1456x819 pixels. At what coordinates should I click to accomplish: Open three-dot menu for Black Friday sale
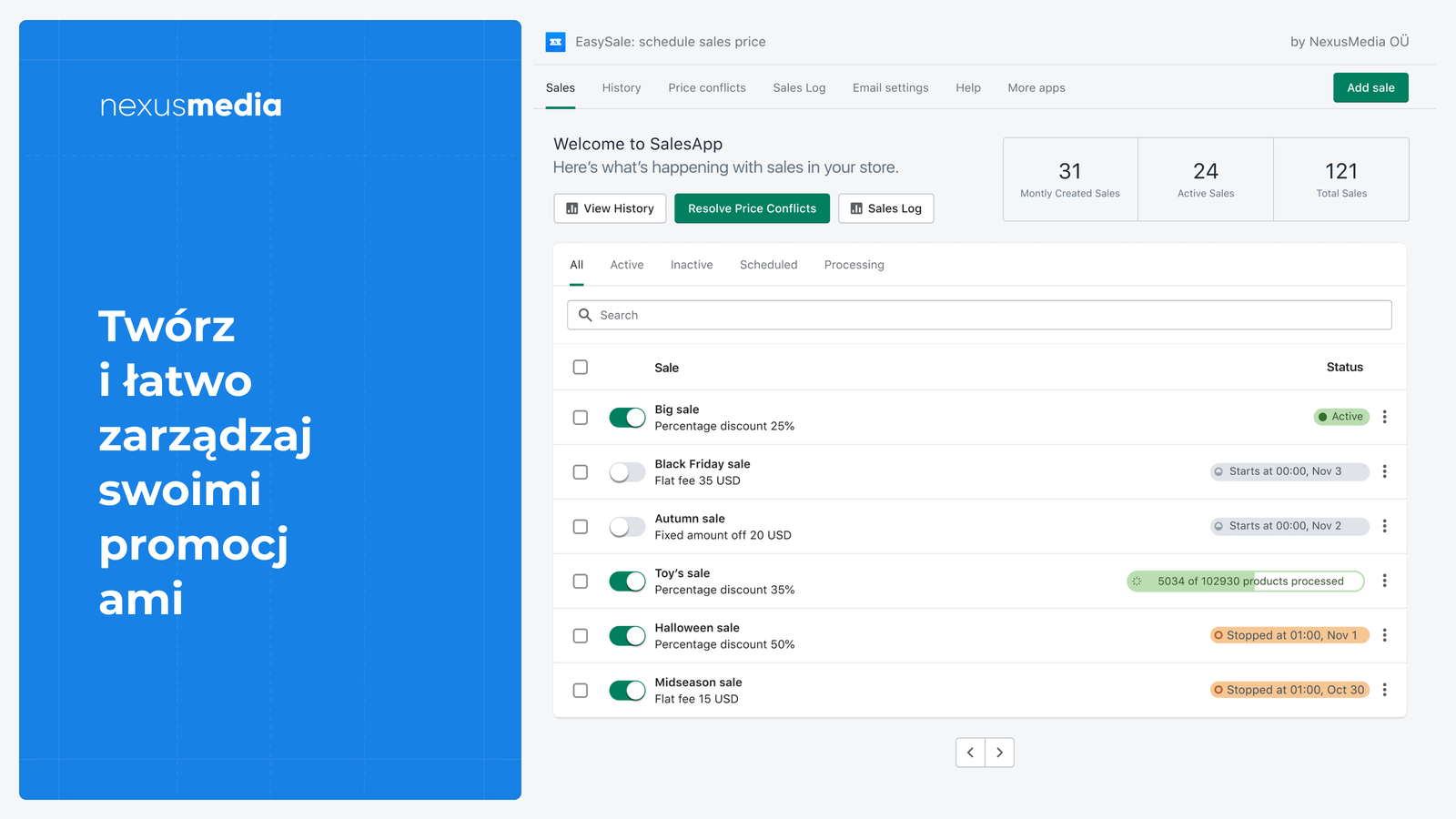1384,471
